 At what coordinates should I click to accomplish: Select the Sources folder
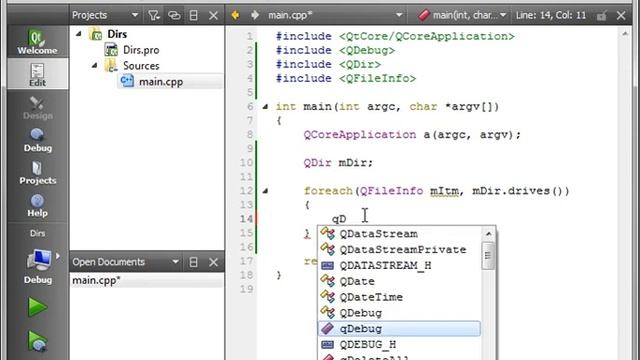pyautogui.click(x=141, y=65)
